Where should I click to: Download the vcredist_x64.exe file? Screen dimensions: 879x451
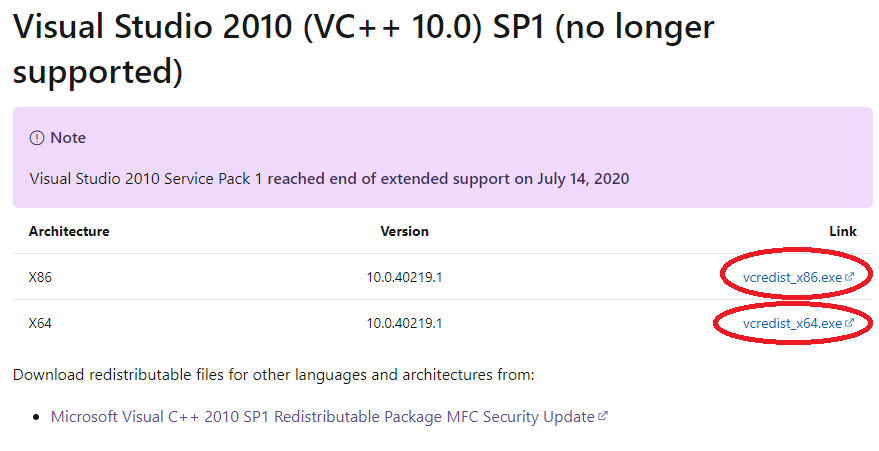pos(792,323)
